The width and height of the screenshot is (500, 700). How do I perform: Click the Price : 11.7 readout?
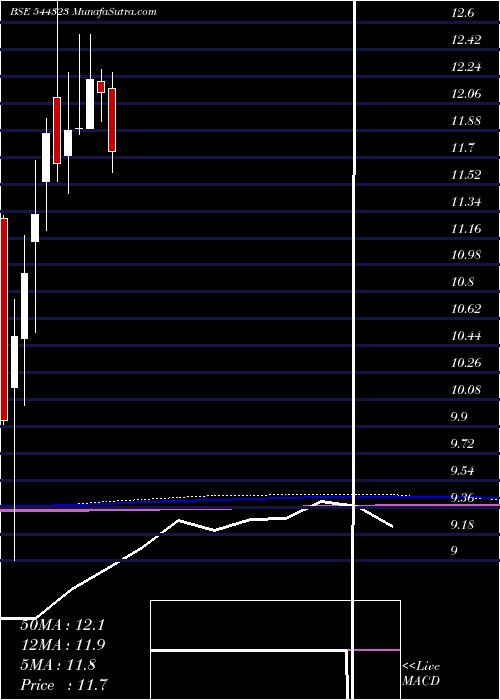click(64, 685)
